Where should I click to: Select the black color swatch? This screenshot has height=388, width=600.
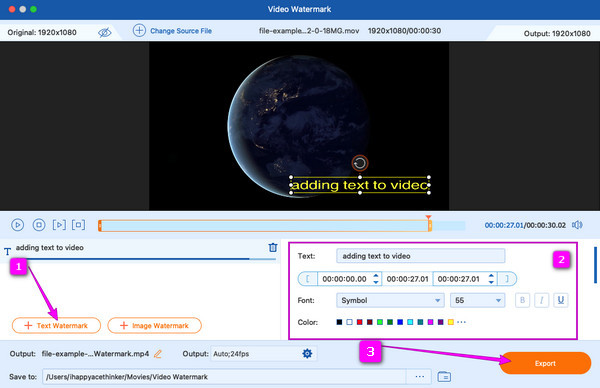pyautogui.click(x=339, y=322)
